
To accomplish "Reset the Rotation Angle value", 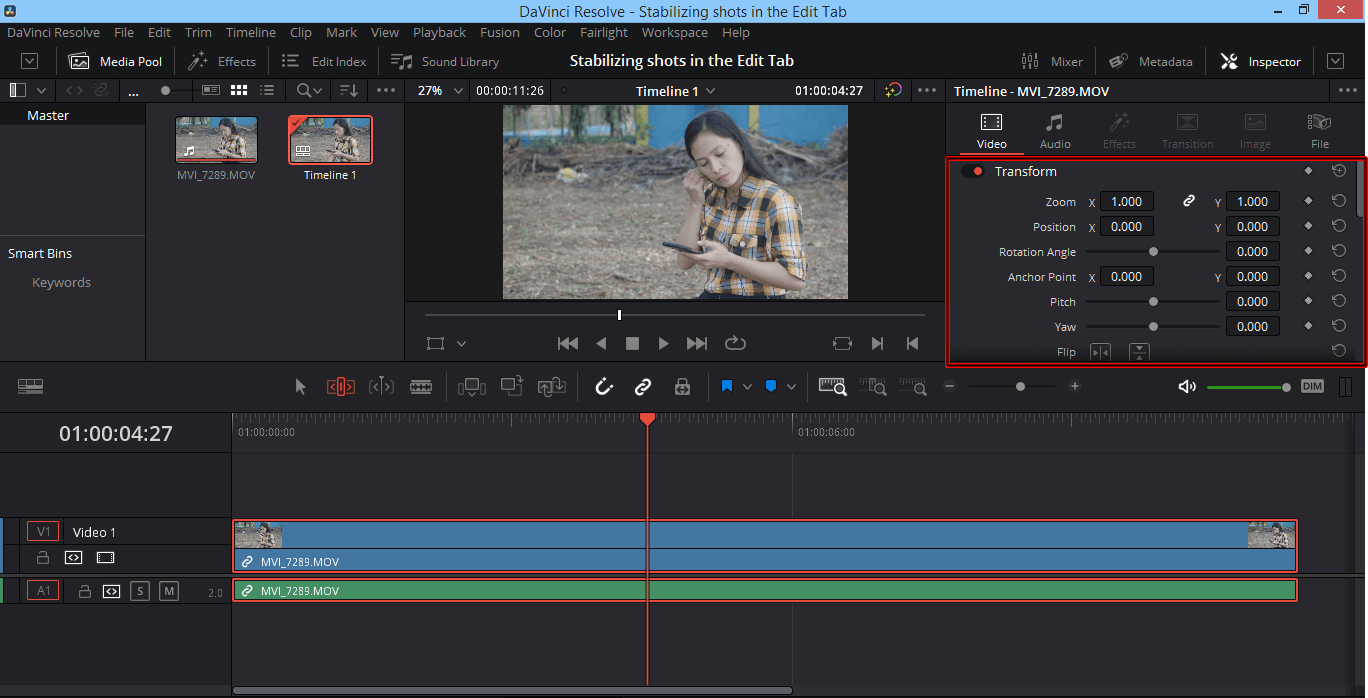I will [x=1339, y=251].
